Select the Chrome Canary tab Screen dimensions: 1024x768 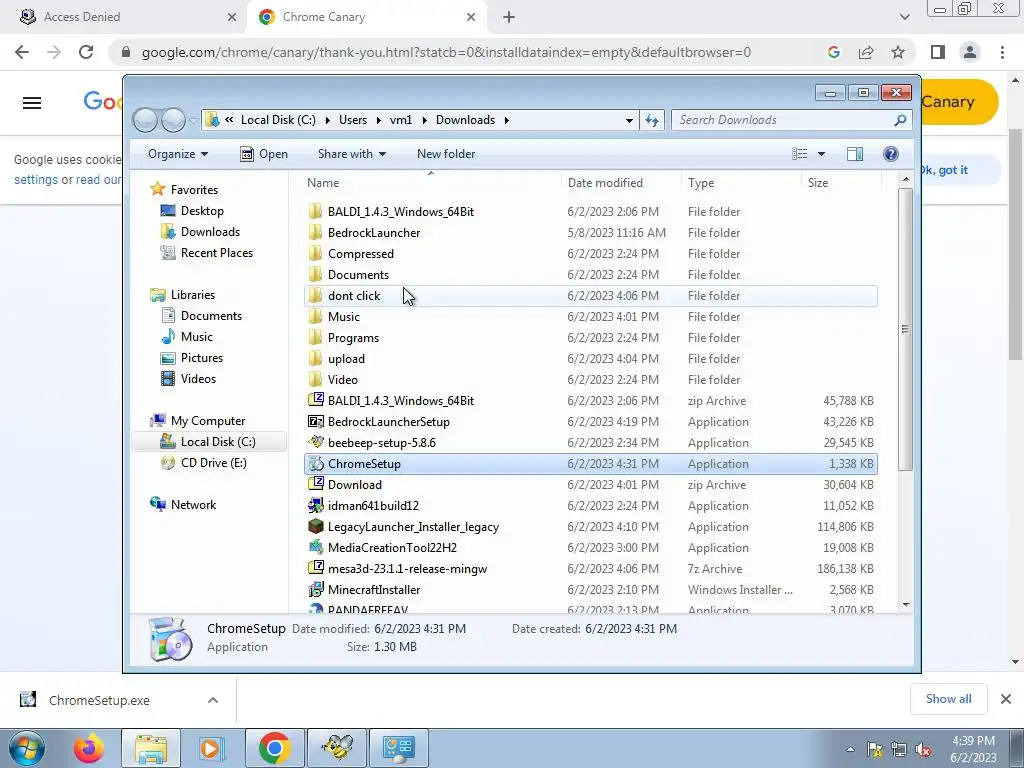[367, 17]
